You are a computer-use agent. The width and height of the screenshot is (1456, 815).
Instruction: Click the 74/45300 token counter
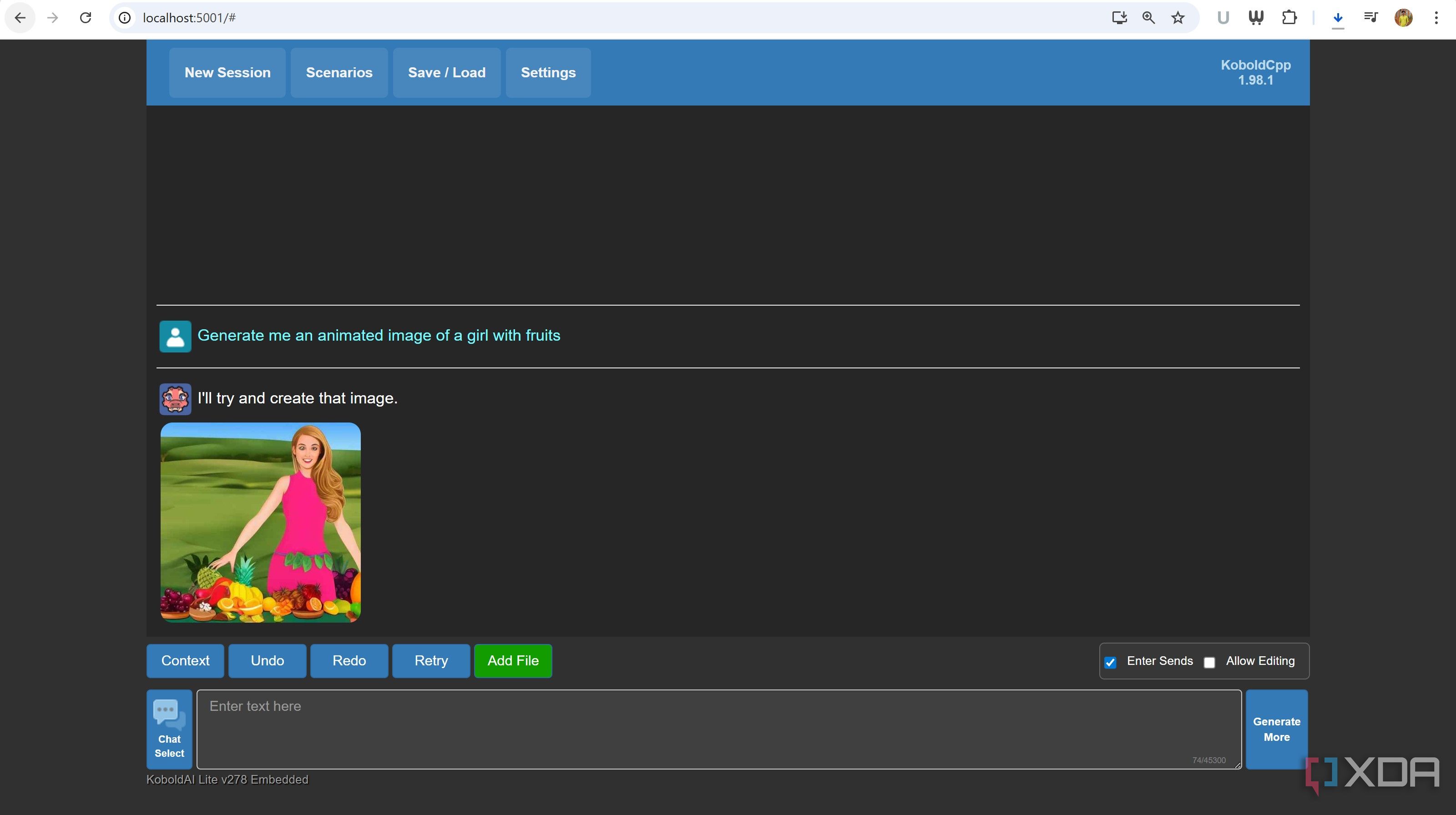[x=1209, y=760]
